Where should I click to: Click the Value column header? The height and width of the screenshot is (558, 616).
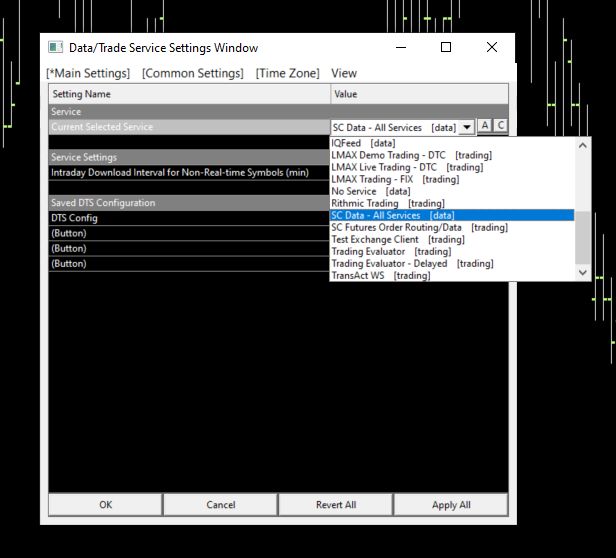coord(420,94)
